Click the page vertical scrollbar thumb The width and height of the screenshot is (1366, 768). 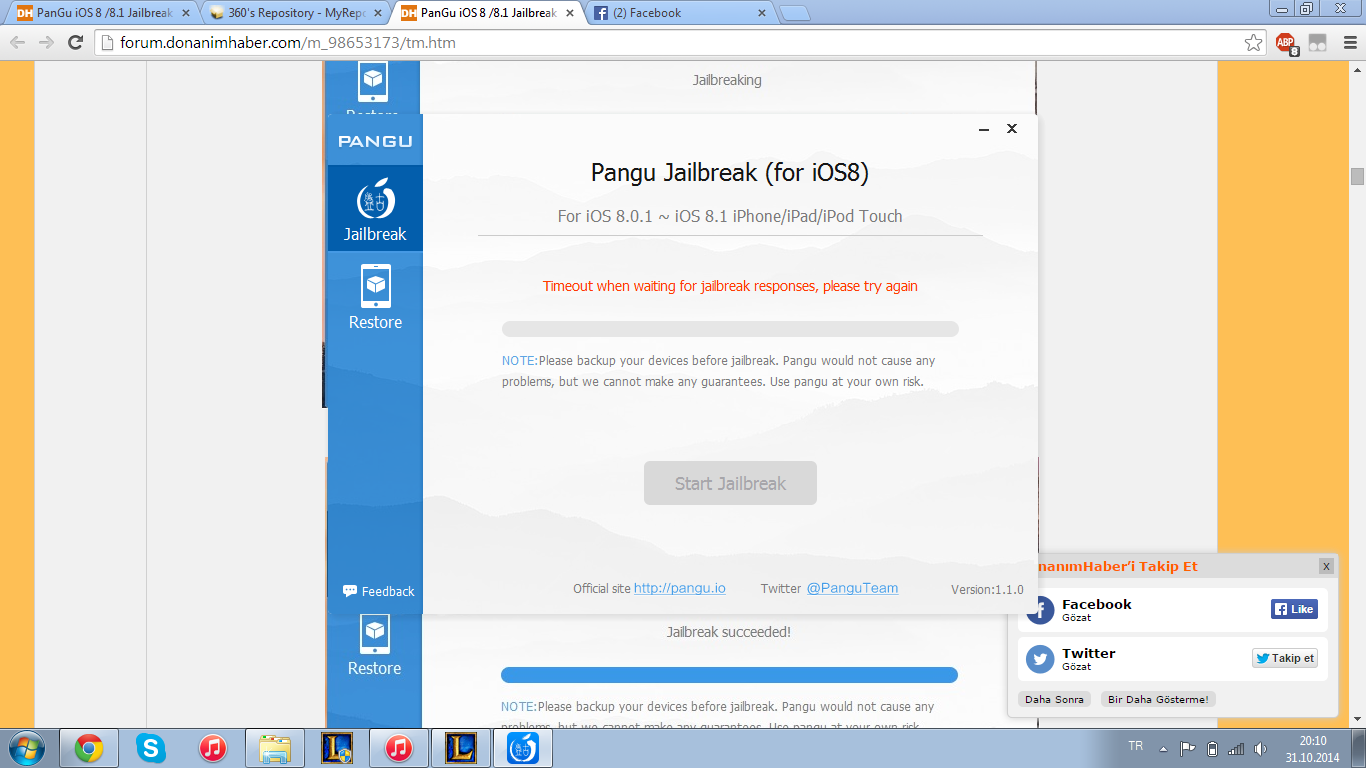coord(1357,176)
